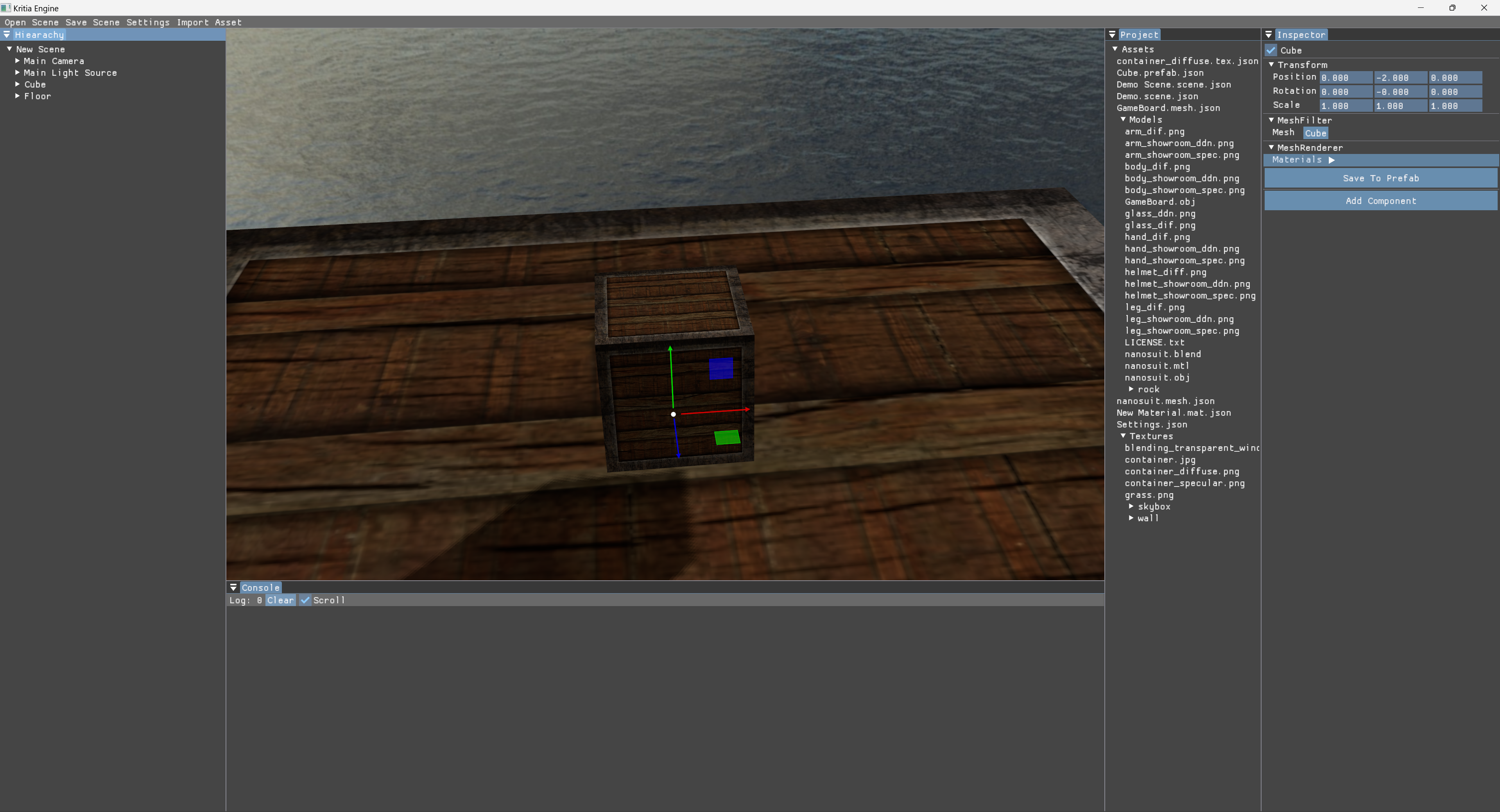The width and height of the screenshot is (1500, 812).
Task: Click the Inspector panel collapse icon
Action: (1268, 35)
